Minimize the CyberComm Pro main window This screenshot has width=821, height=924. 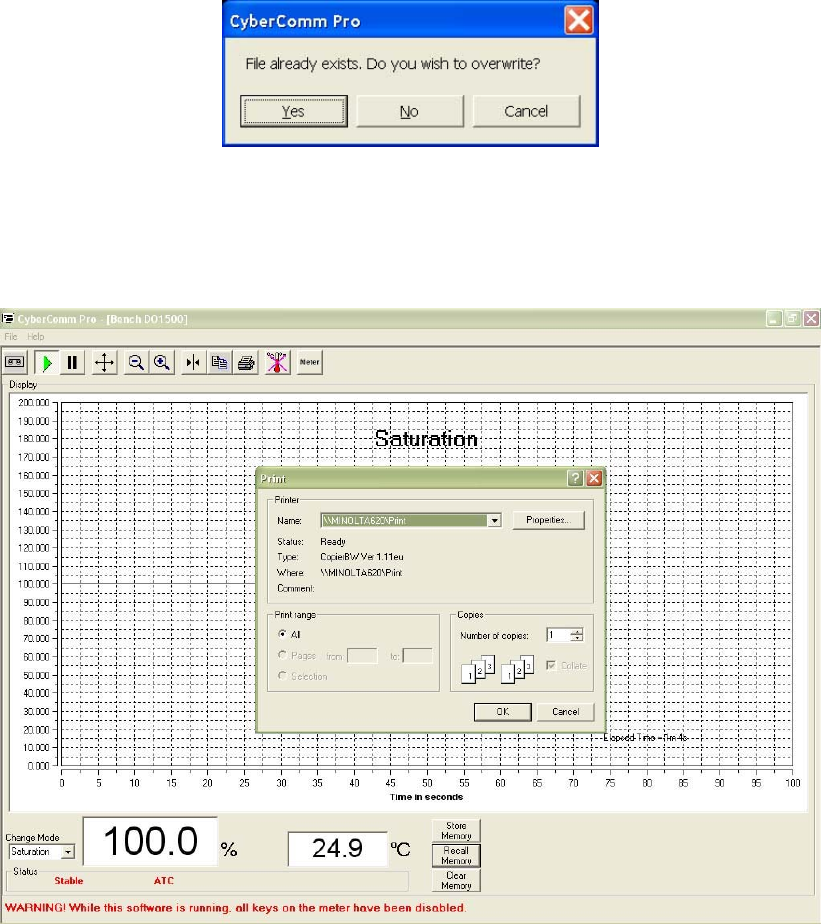click(774, 319)
